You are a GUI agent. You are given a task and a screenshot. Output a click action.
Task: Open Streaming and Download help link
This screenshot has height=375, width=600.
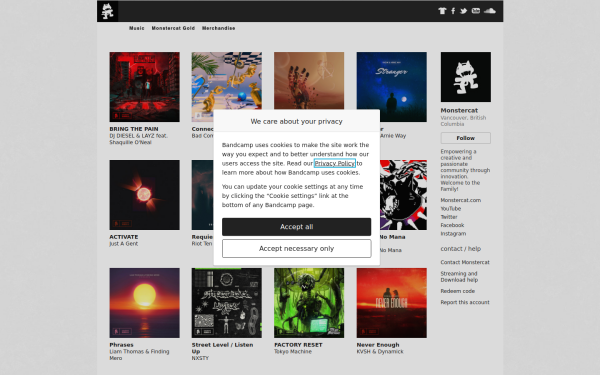coord(459,277)
